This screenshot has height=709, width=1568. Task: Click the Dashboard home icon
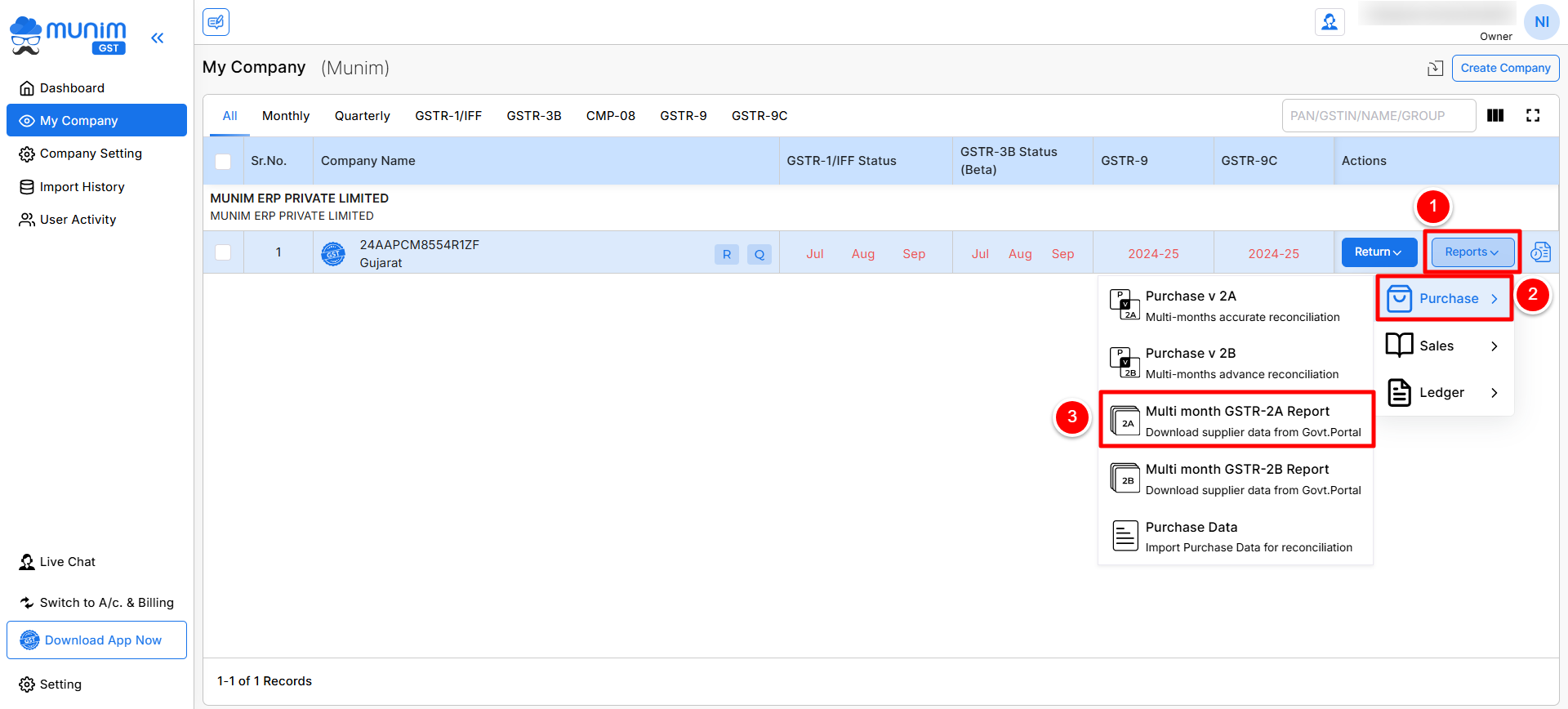(27, 88)
